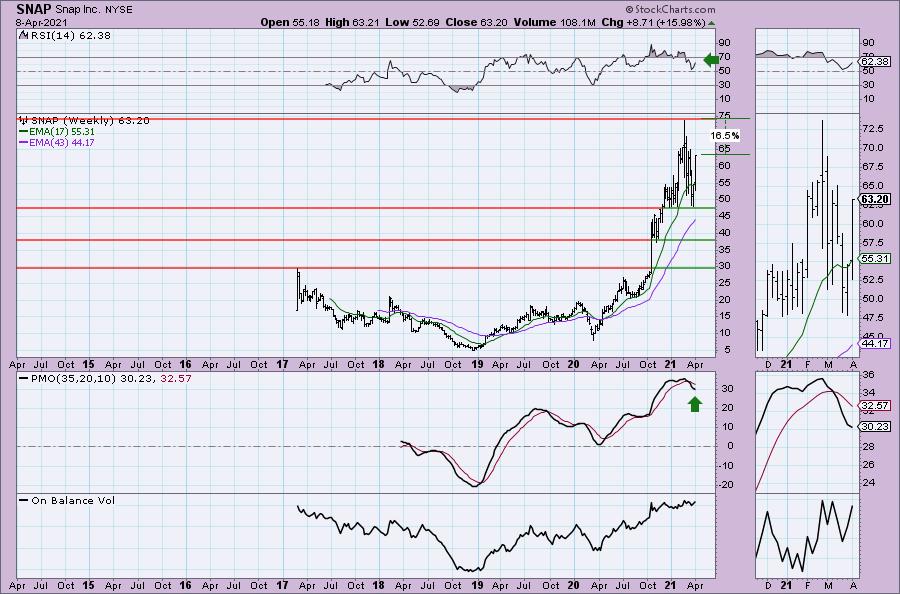
Task: Click the PMO(35,20,10) indicator label
Action: [x=74, y=379]
